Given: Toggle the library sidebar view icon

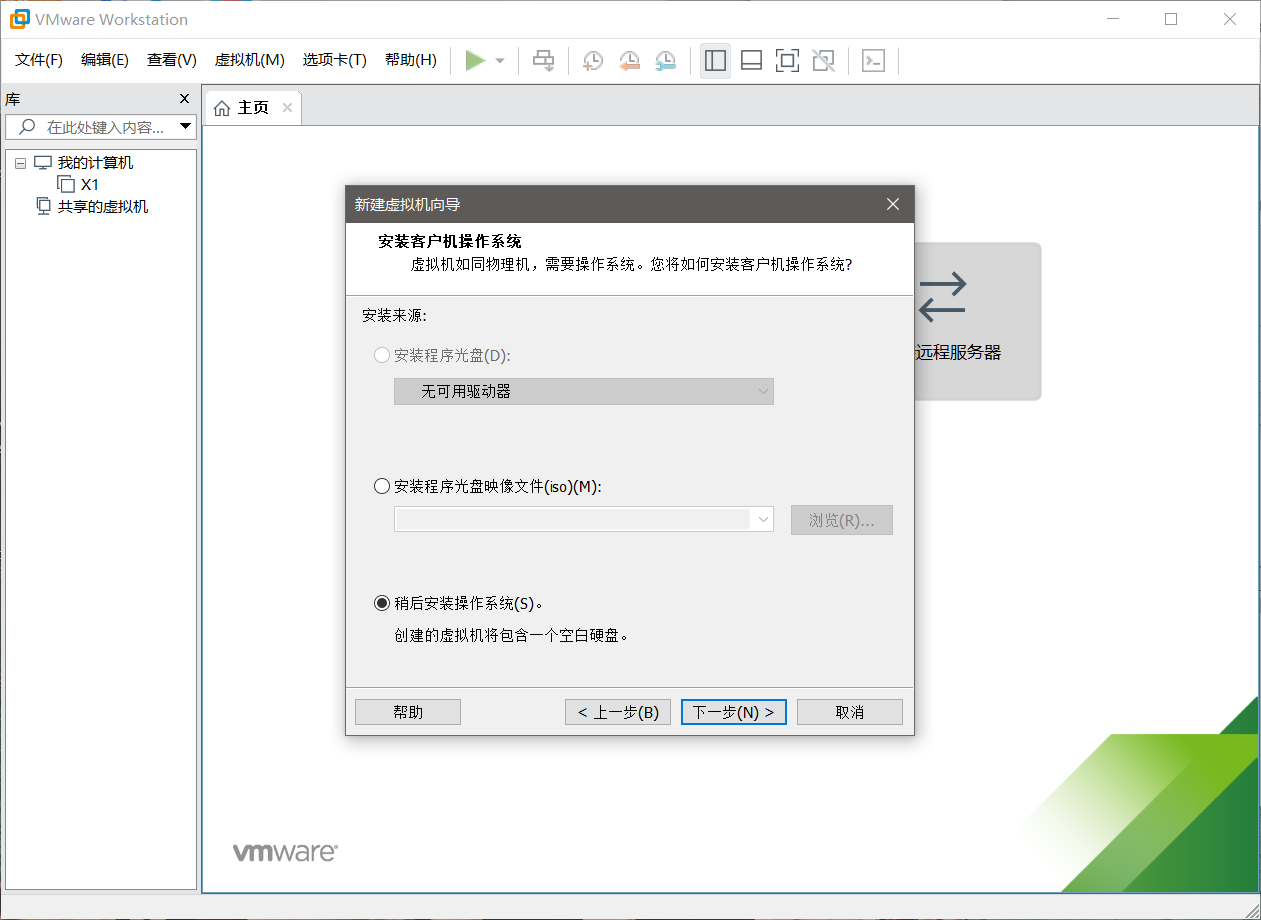Looking at the screenshot, I should (x=715, y=61).
